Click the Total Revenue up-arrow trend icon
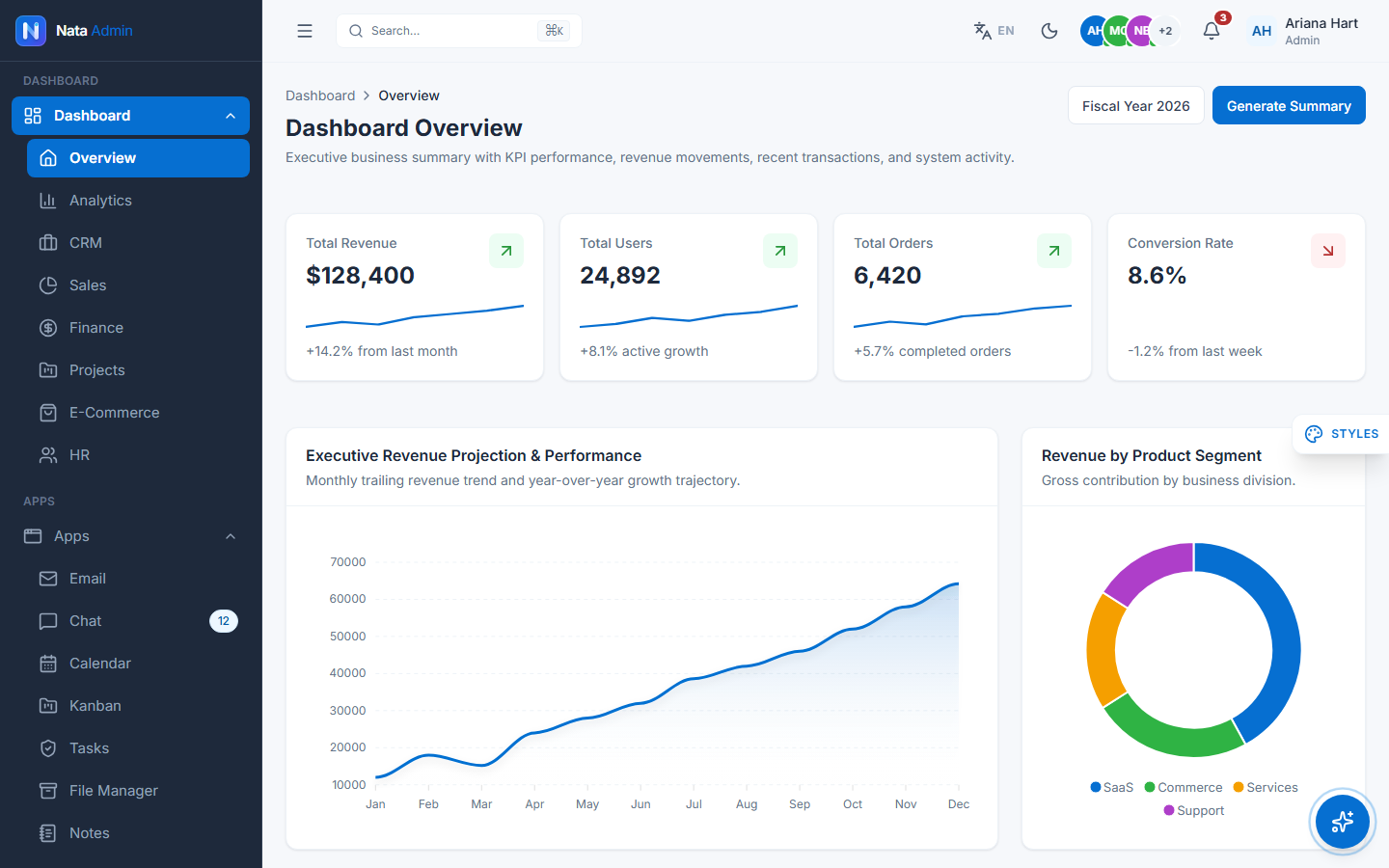This screenshot has width=1389, height=868. coord(506,251)
